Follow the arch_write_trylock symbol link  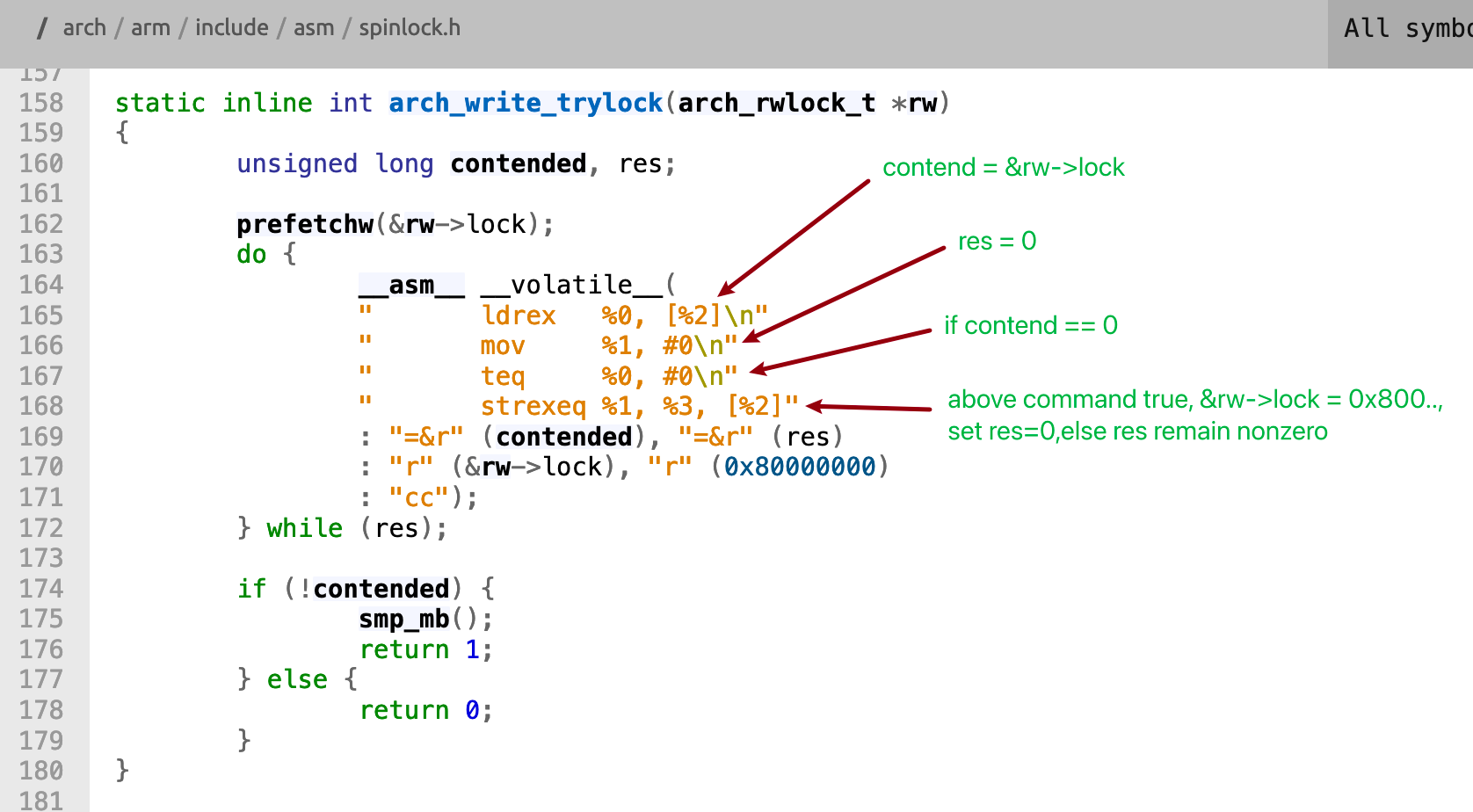(526, 103)
